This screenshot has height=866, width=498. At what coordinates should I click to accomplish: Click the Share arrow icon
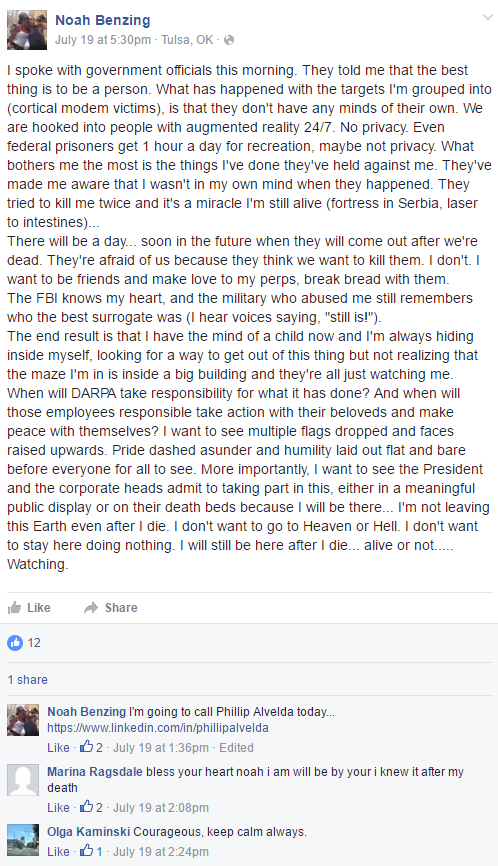(x=91, y=608)
